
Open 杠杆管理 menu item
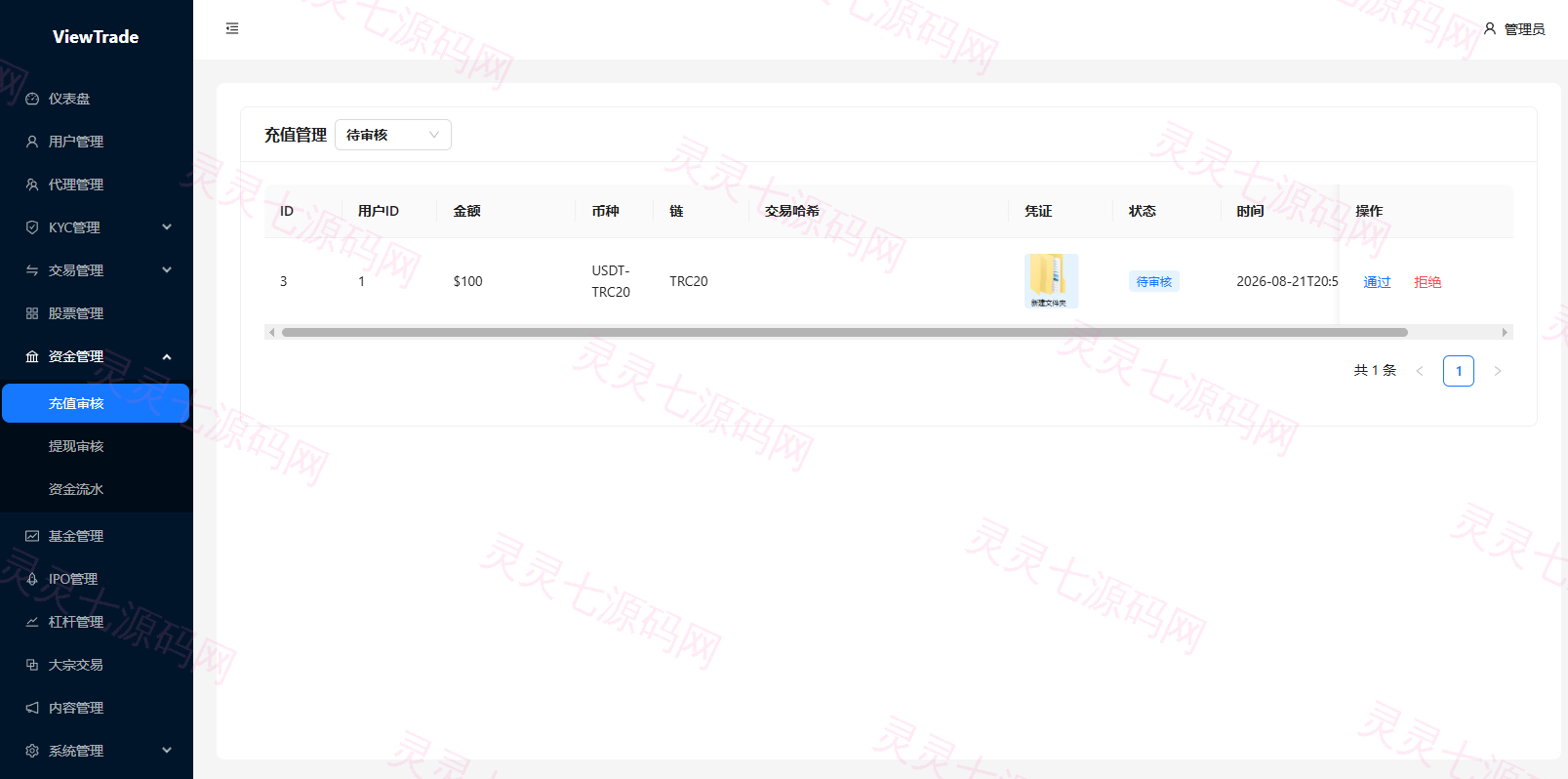97,622
